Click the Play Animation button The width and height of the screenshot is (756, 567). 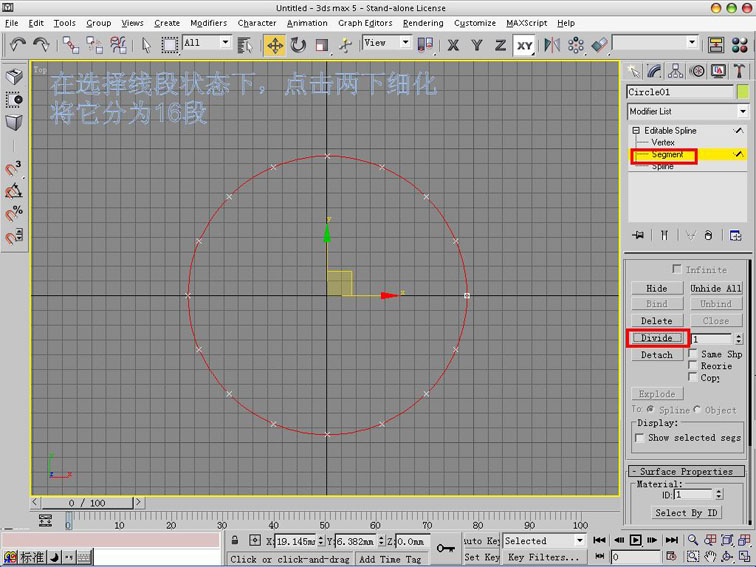[635, 540]
